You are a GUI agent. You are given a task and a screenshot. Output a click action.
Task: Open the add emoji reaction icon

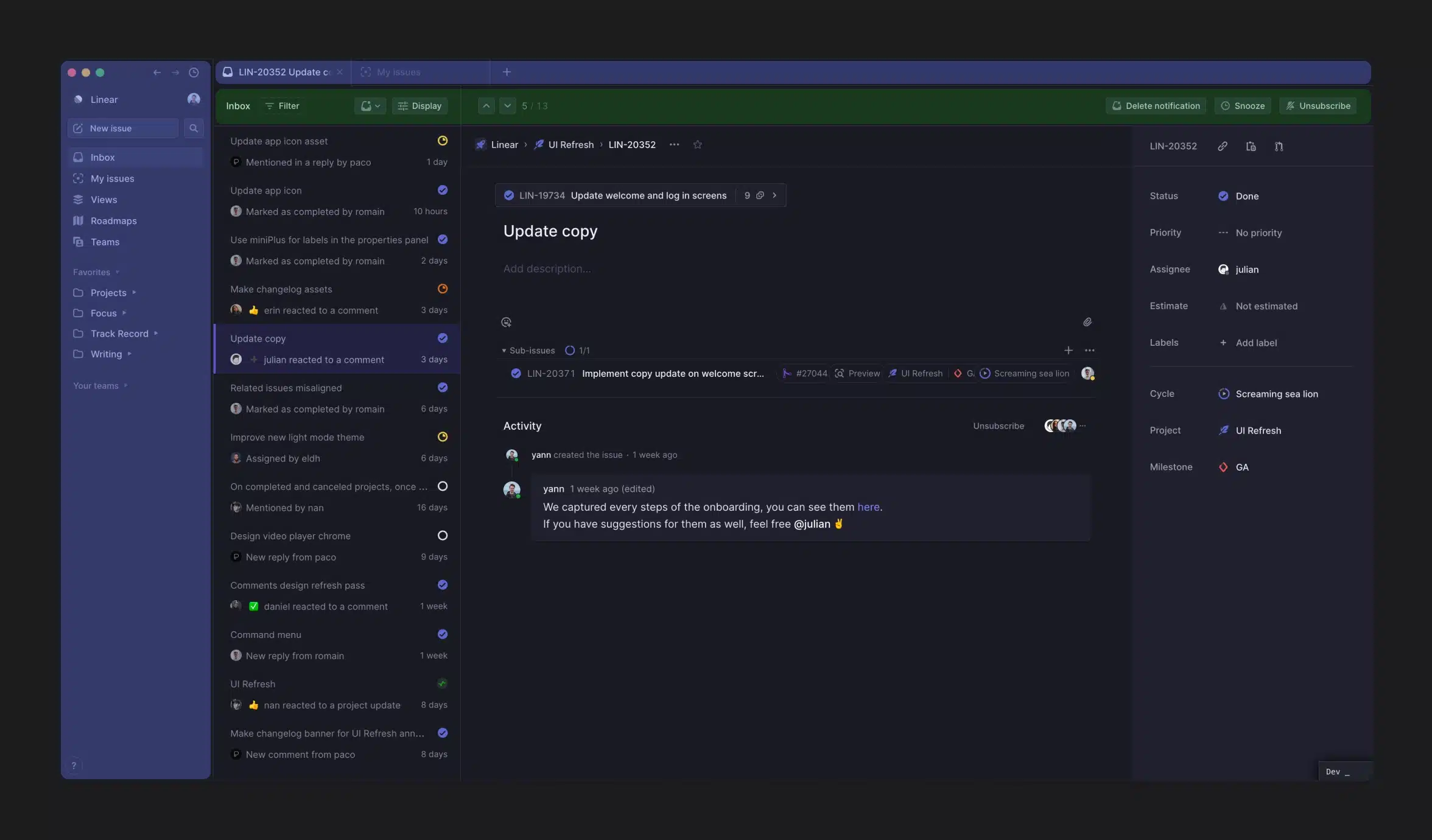[506, 322]
